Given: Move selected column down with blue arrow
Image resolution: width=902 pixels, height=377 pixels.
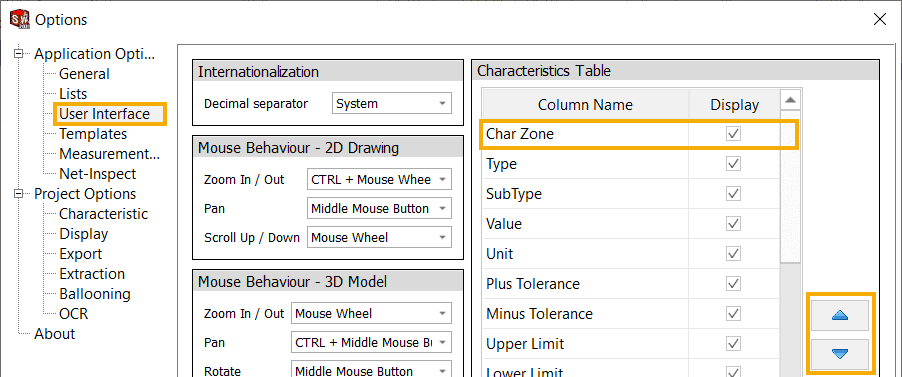Looking at the screenshot, I should point(839,354).
